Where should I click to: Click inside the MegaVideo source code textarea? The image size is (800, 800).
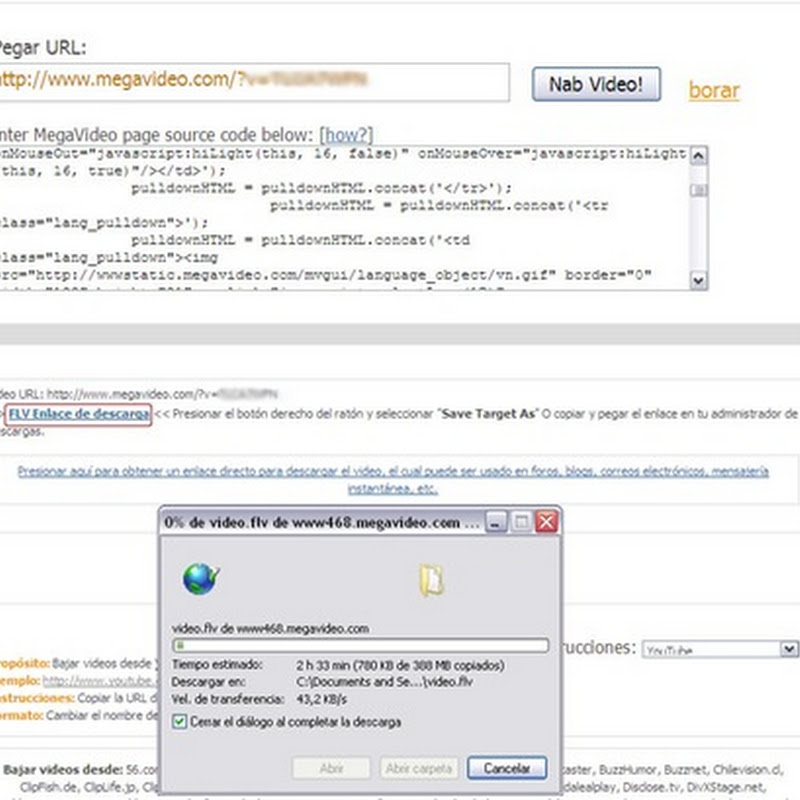(x=344, y=218)
